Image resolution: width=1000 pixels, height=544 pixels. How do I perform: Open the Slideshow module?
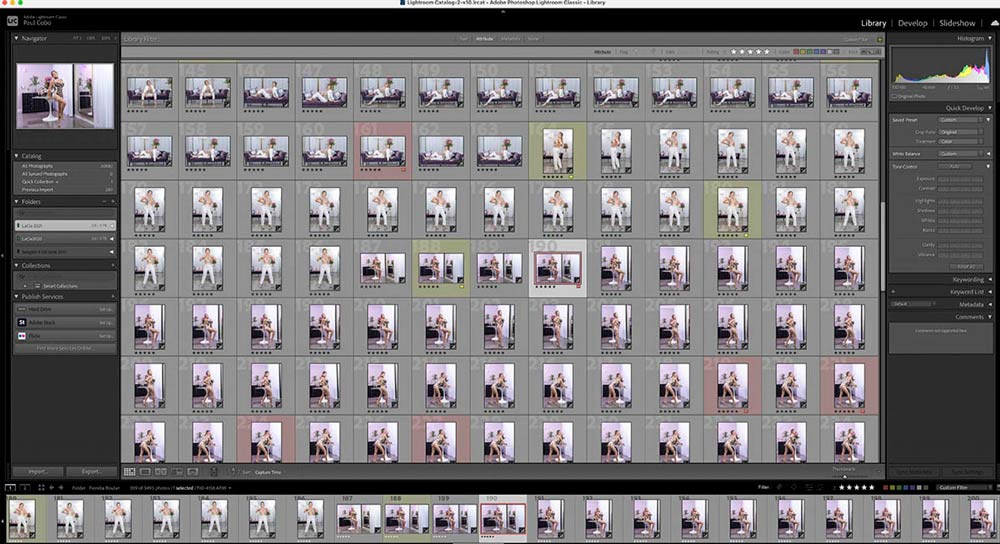[x=957, y=22]
